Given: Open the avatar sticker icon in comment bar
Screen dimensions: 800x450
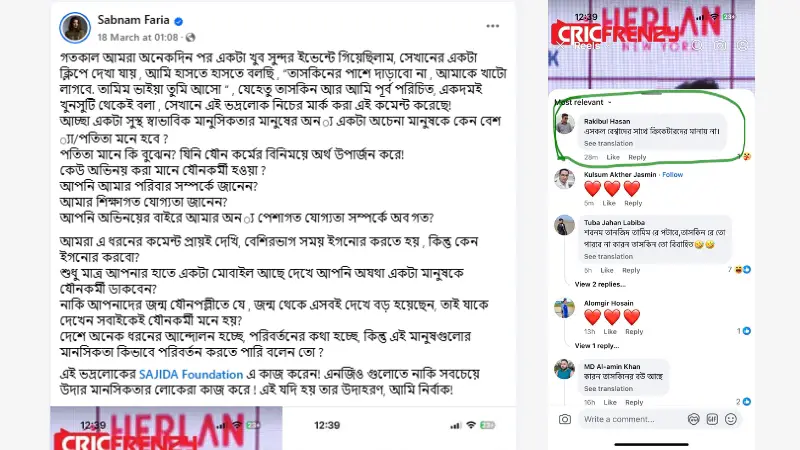Looking at the screenshot, I should [x=693, y=419].
